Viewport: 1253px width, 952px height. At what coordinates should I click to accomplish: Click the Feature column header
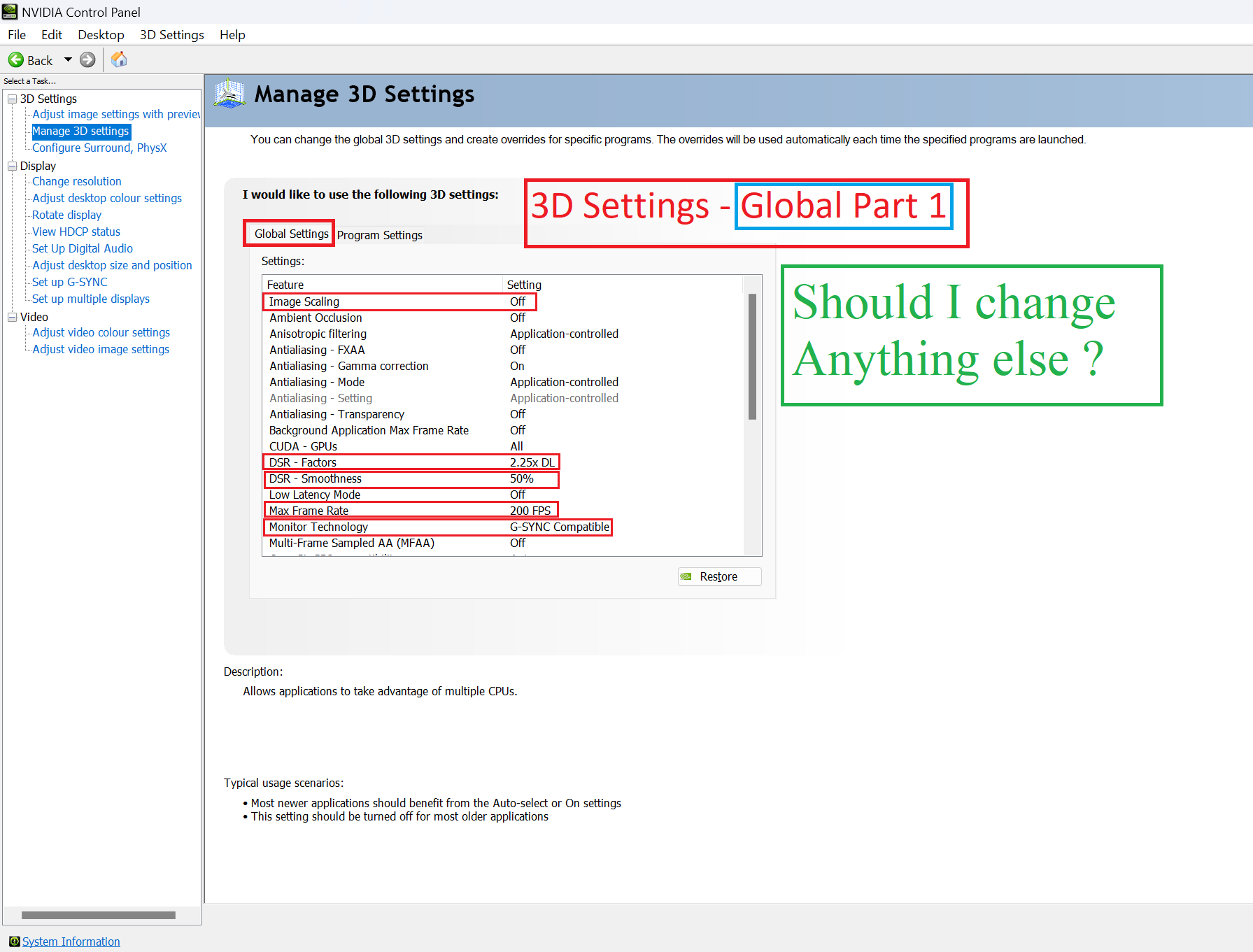(383, 285)
